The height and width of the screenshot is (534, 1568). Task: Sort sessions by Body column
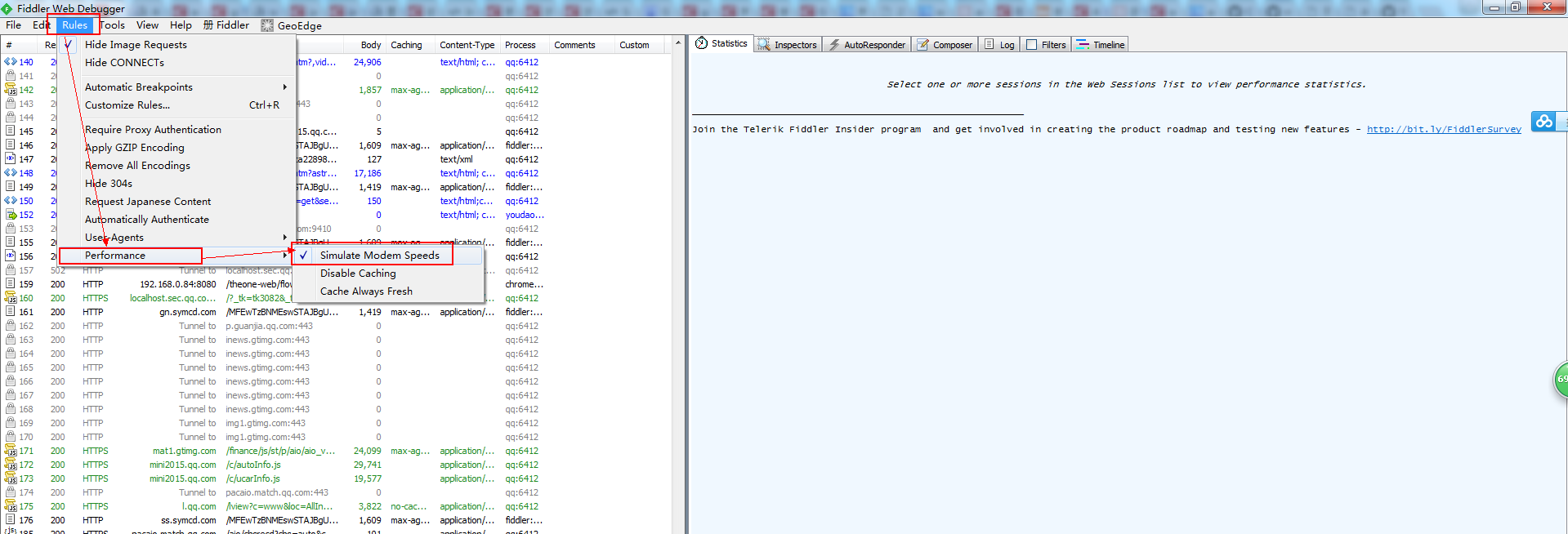click(370, 45)
